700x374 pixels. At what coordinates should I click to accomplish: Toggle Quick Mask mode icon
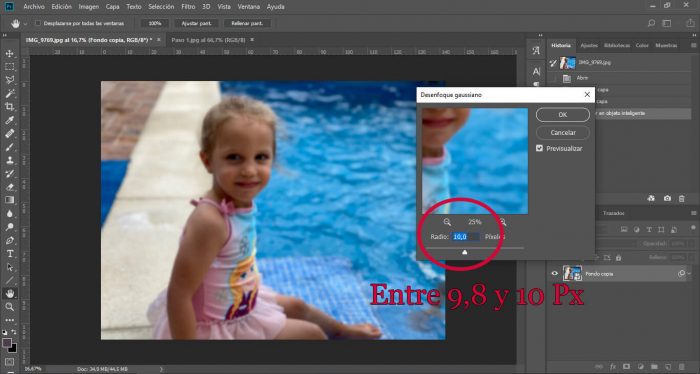pyautogui.click(x=9, y=362)
